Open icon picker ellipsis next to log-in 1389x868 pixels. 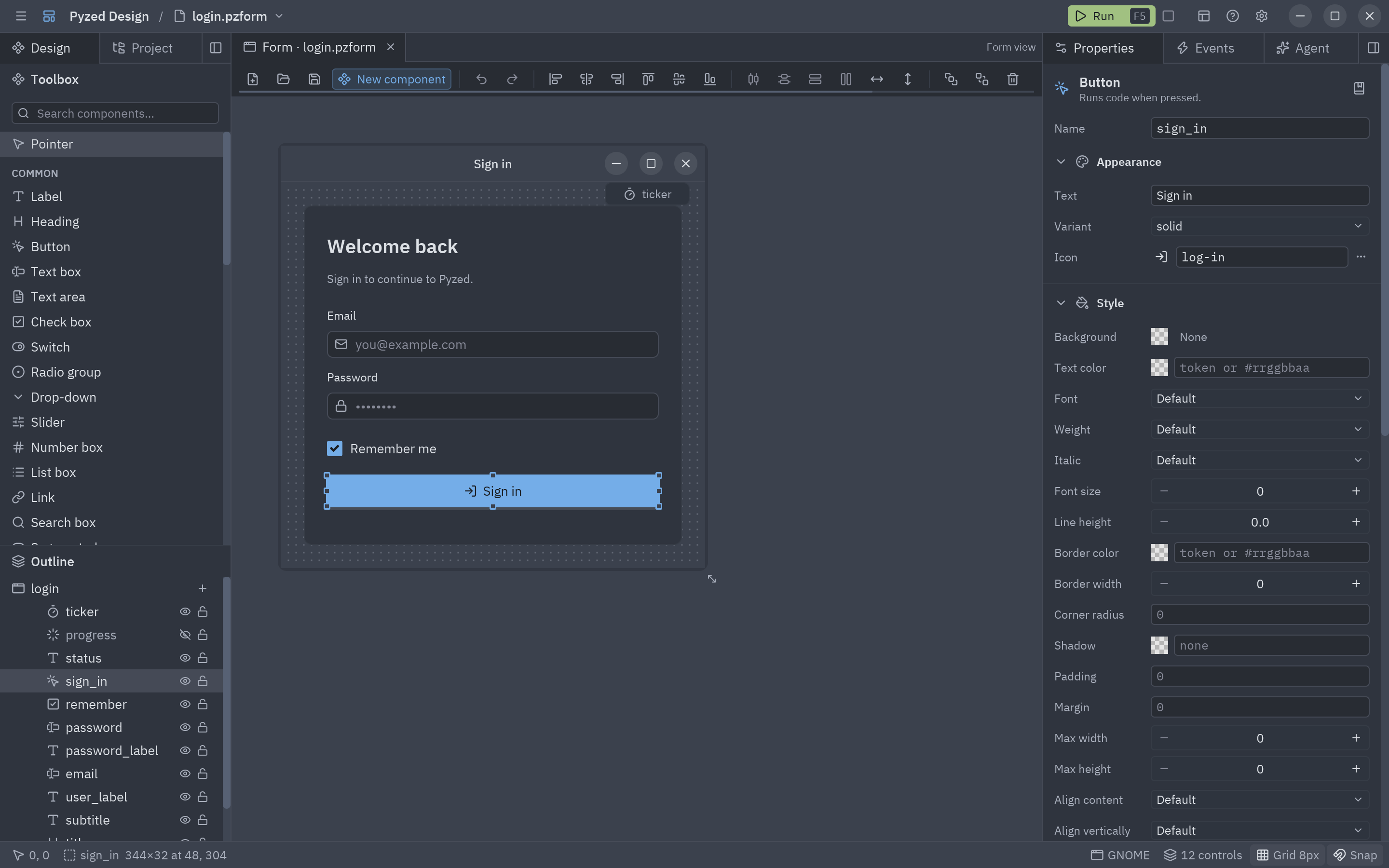(x=1361, y=257)
